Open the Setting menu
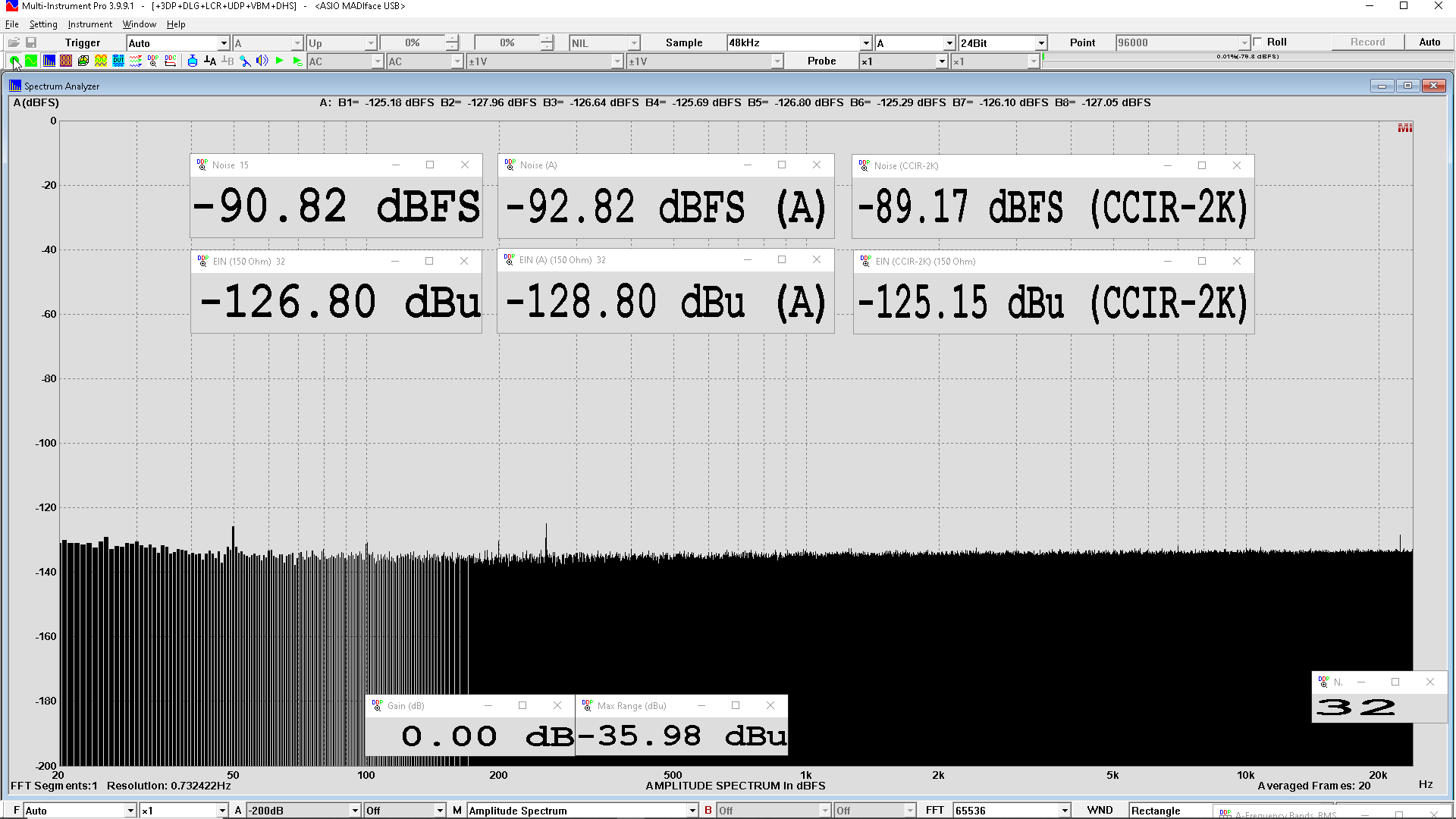This screenshot has width=1456, height=819. [x=43, y=24]
